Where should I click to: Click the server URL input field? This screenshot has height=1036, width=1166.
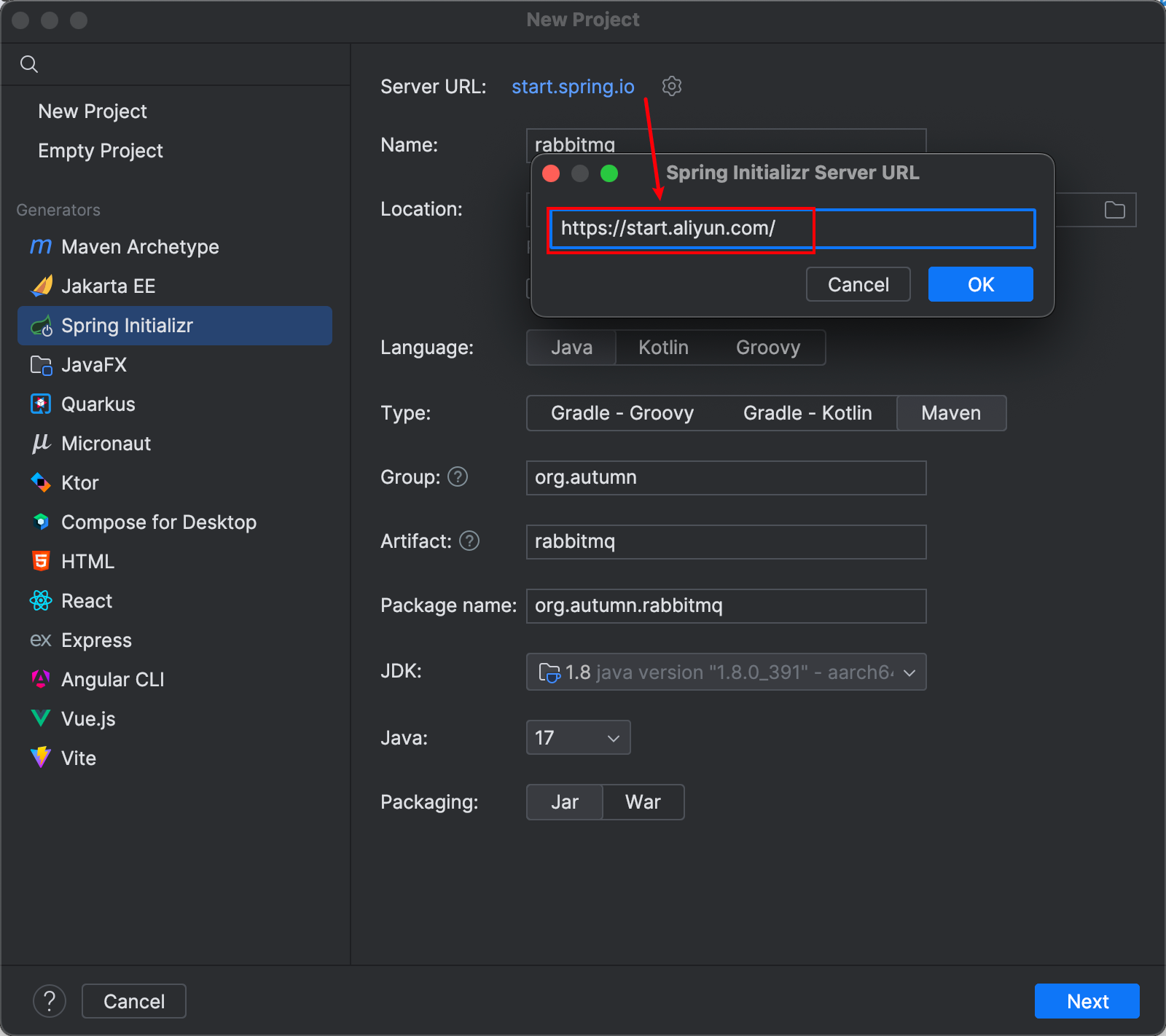coord(792,228)
